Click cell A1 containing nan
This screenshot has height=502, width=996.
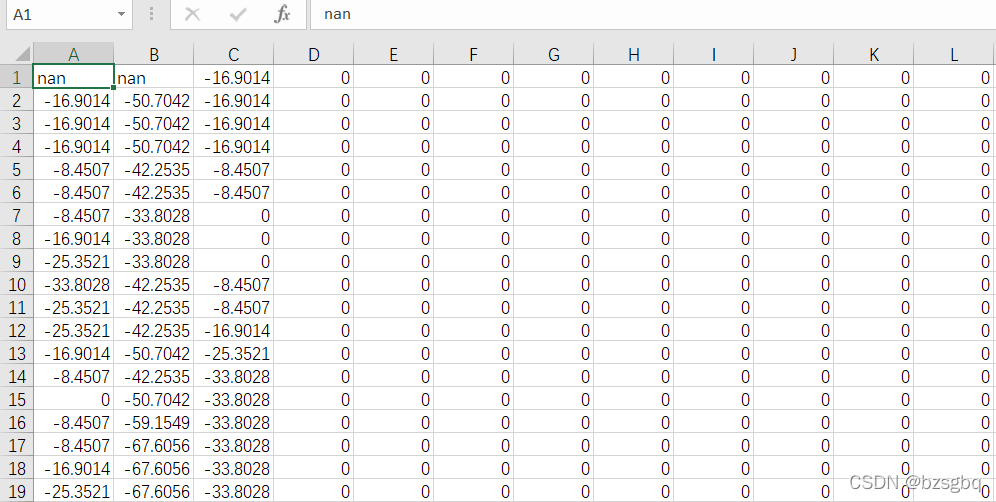point(74,77)
